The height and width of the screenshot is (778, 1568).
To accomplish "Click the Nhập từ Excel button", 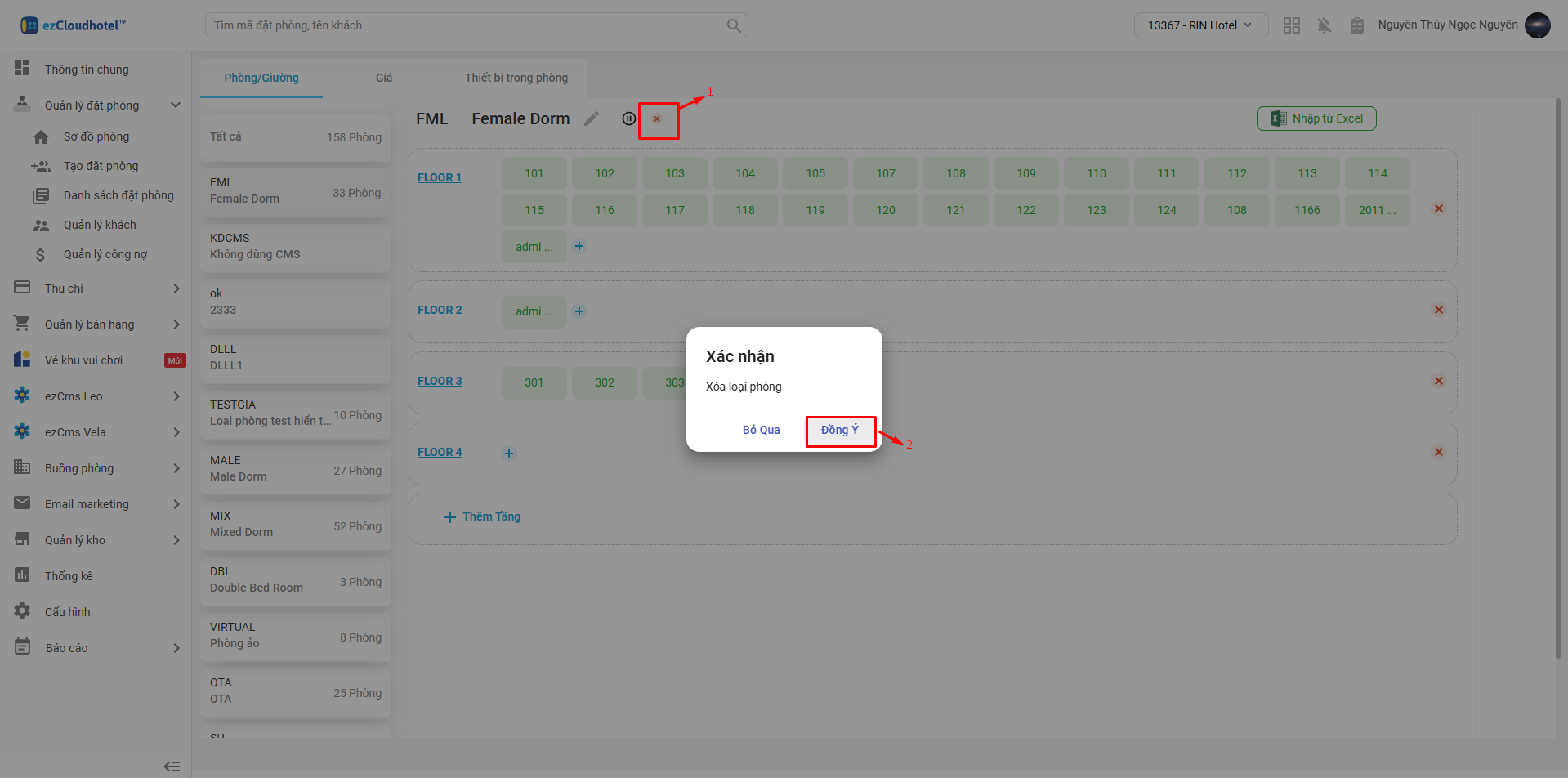I will tap(1316, 118).
